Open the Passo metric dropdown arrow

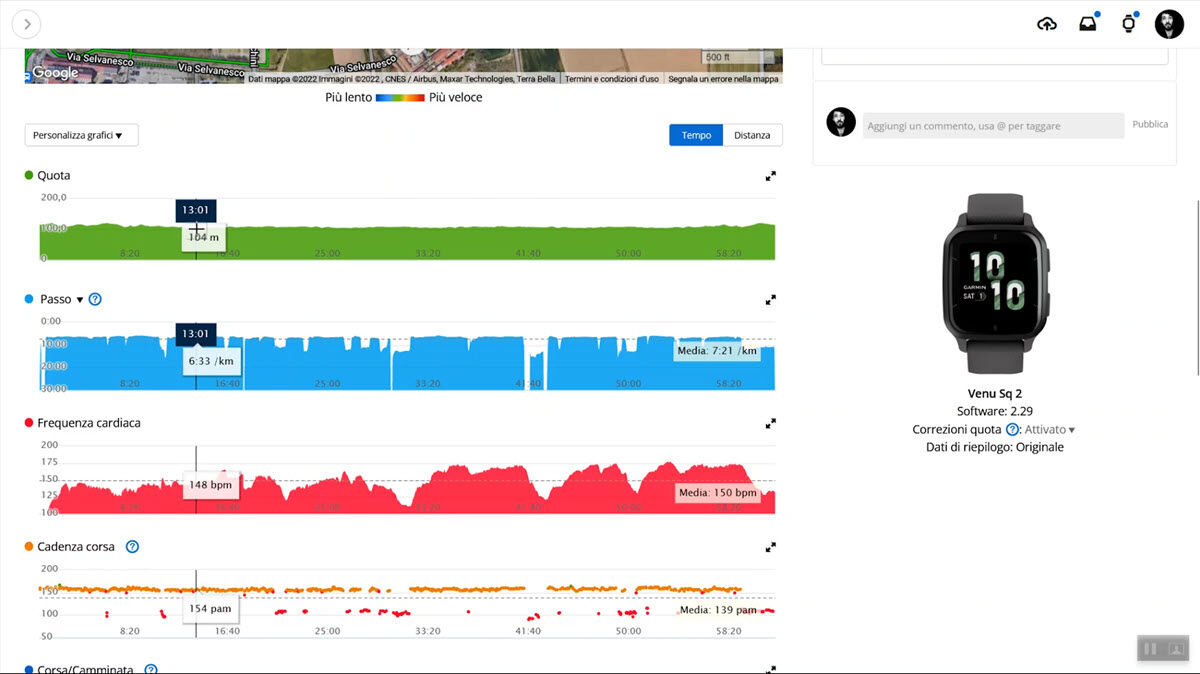point(80,300)
